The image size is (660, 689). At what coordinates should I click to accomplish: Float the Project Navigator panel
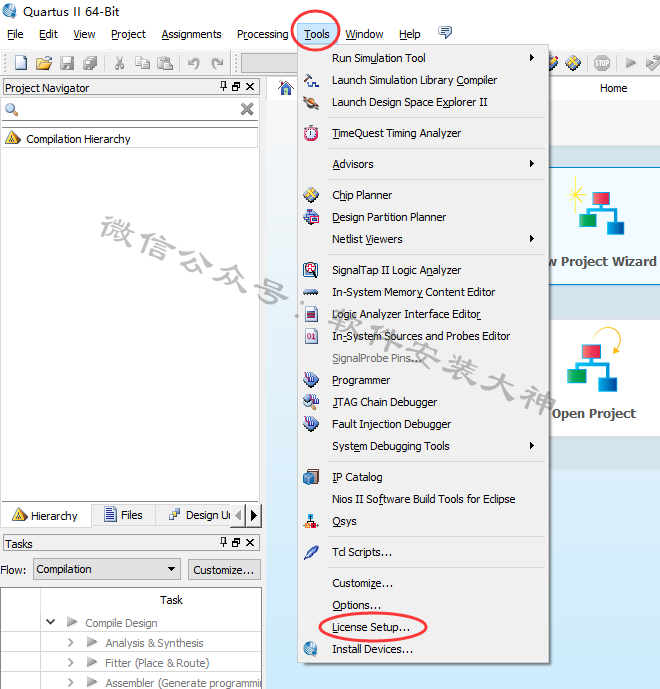coord(236,87)
